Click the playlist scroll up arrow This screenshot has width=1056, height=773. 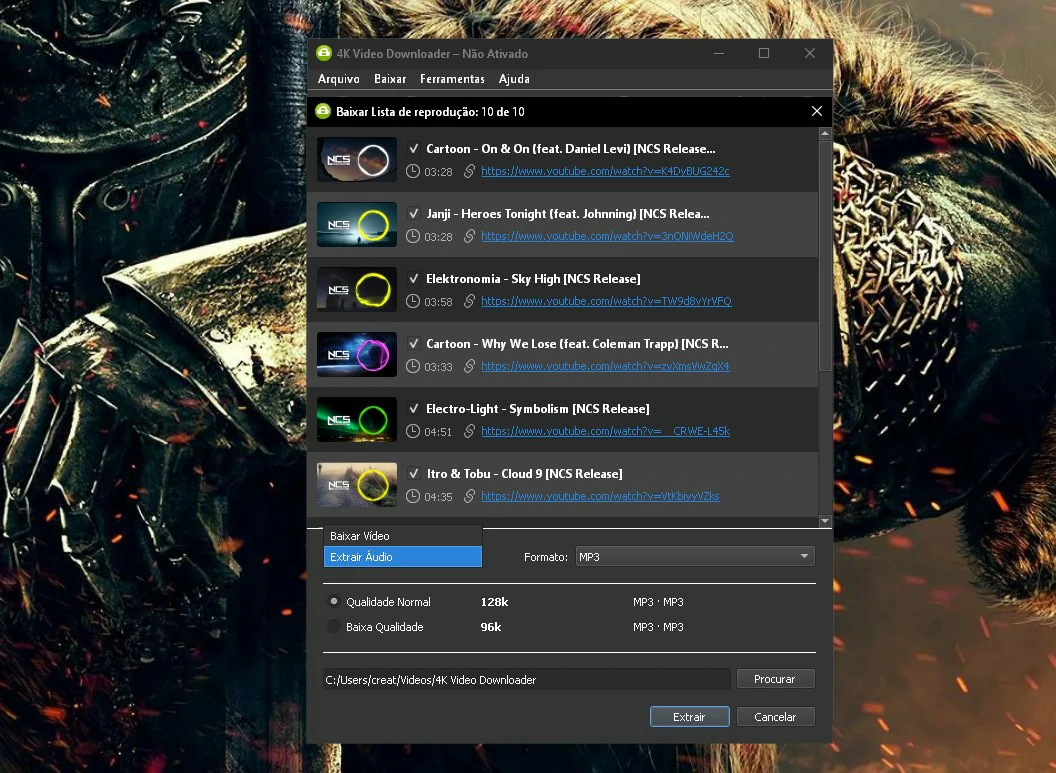click(825, 134)
